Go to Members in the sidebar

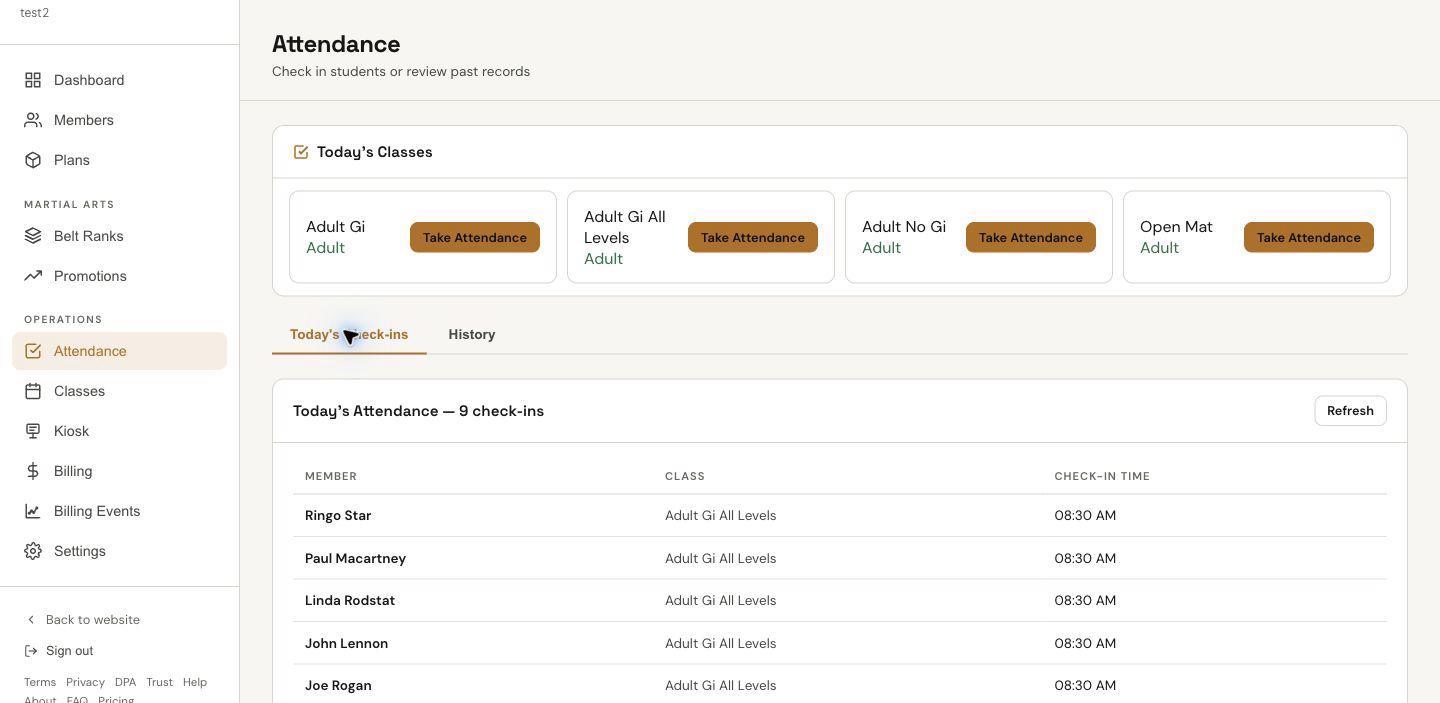point(119,120)
